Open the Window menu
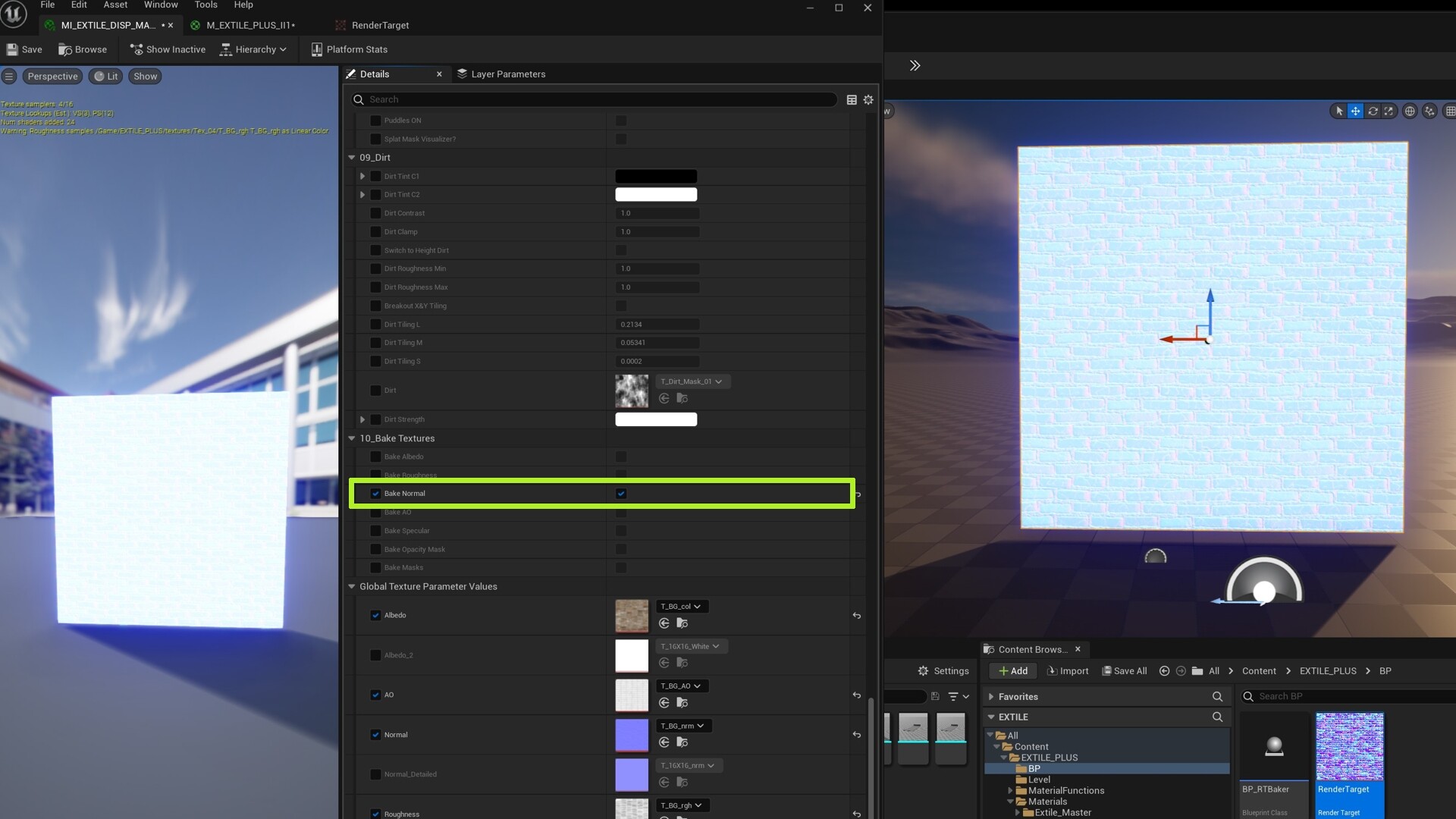The width and height of the screenshot is (1456, 819). (160, 5)
